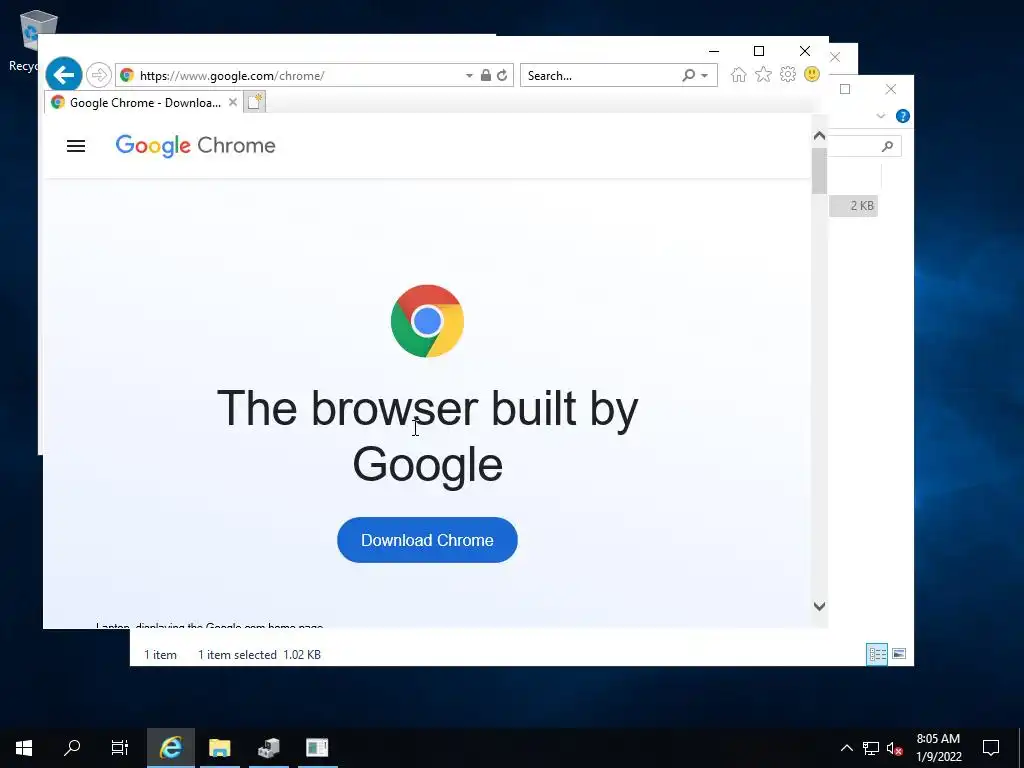Open the IE Home icon

pos(739,74)
